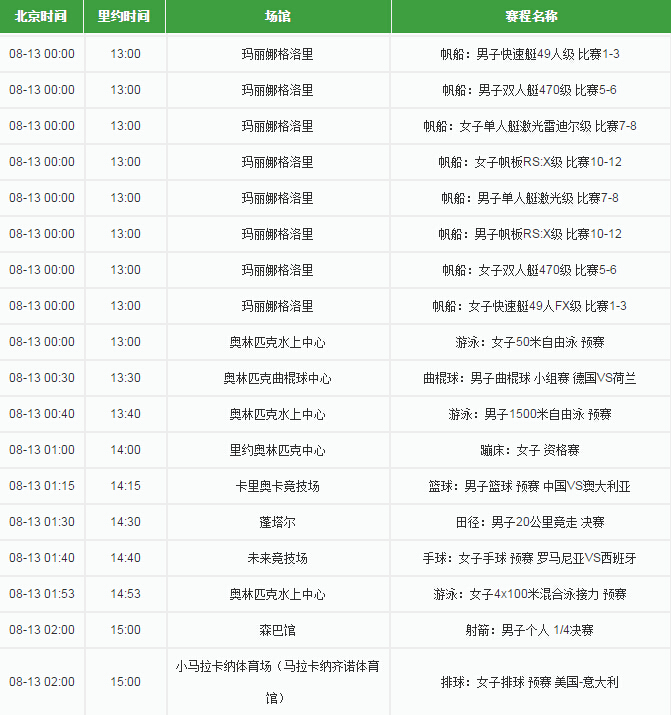This screenshot has width=671, height=715.
Task: Select the 小马拉卡纳体育场 venue cell
Action: tap(277, 682)
